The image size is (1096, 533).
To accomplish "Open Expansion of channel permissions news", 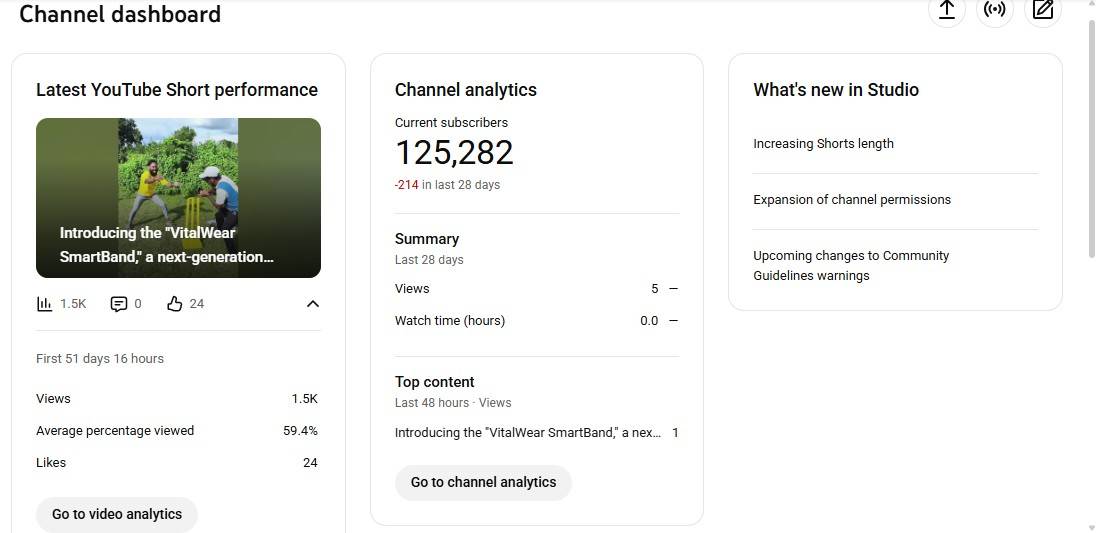I will (852, 200).
